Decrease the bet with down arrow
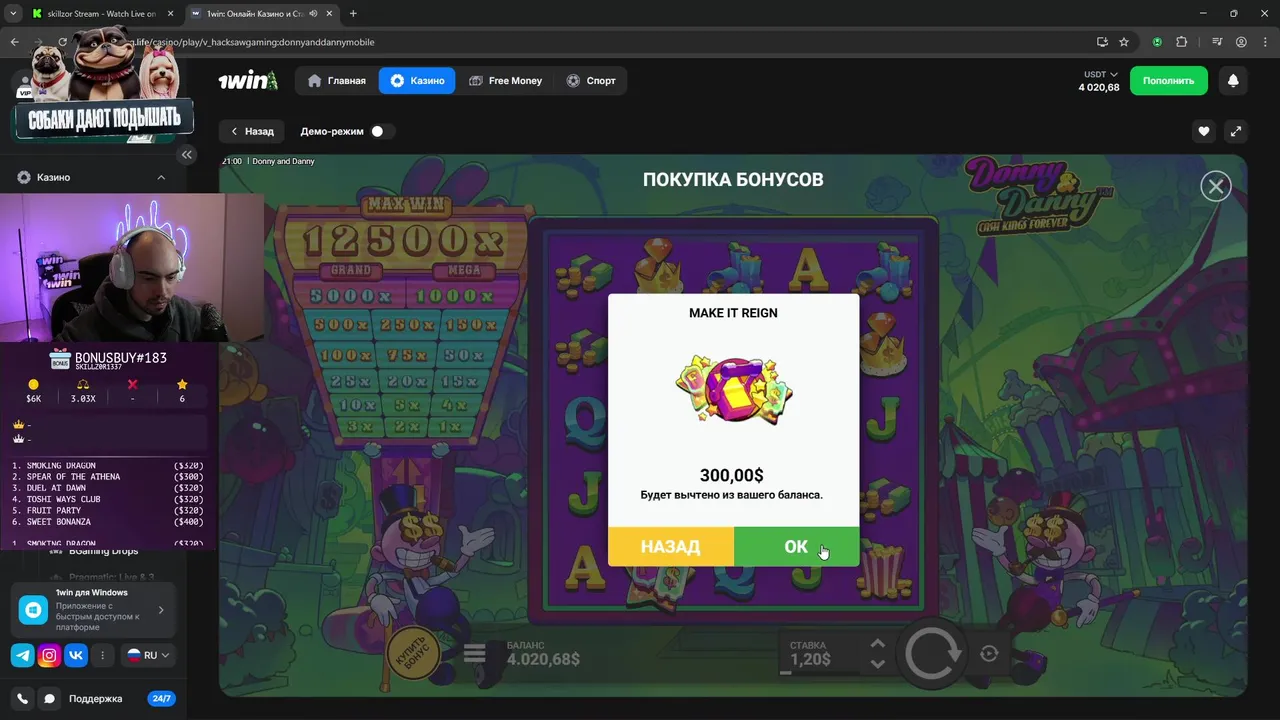The width and height of the screenshot is (1280, 720). point(877,664)
